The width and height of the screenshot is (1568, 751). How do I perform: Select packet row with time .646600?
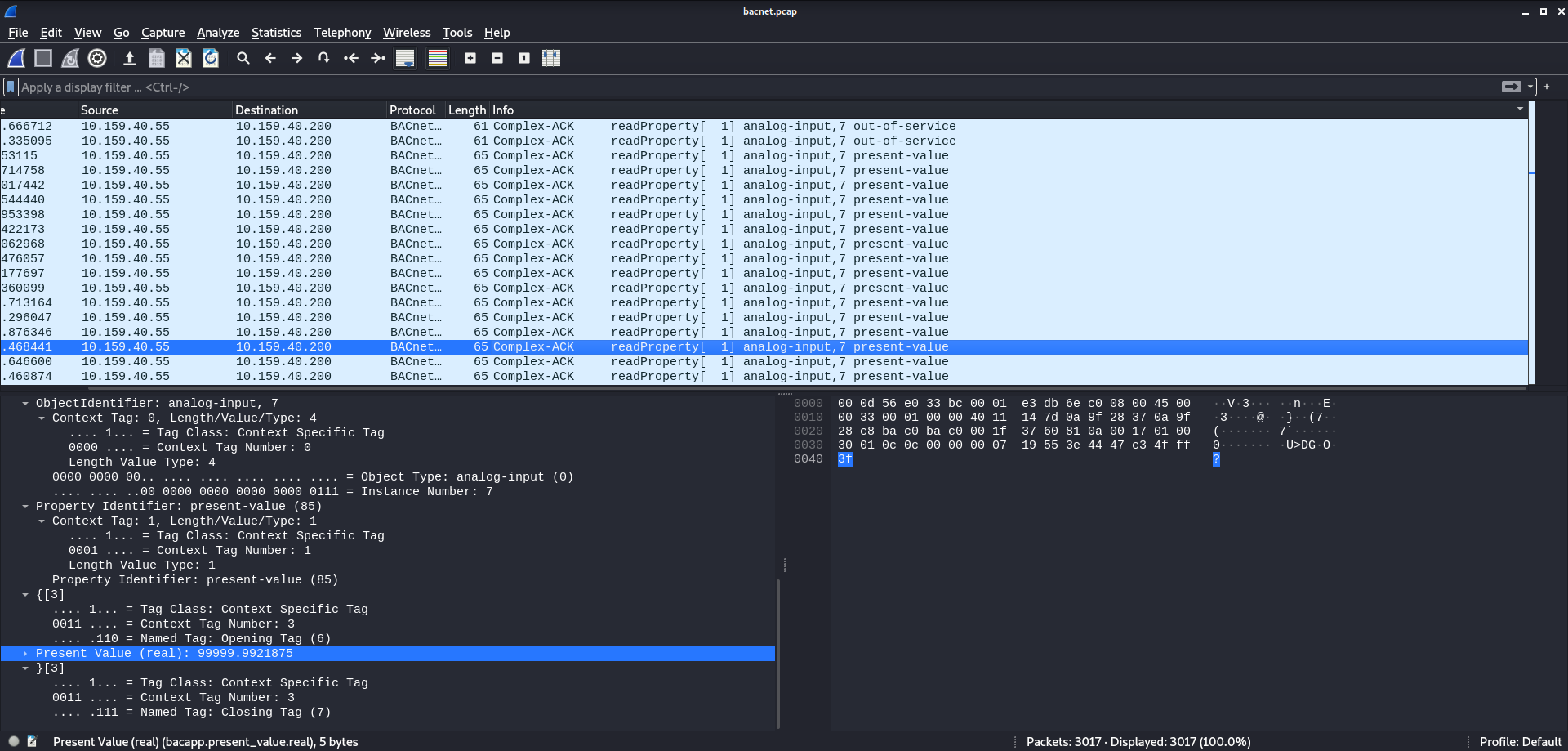(x=764, y=361)
